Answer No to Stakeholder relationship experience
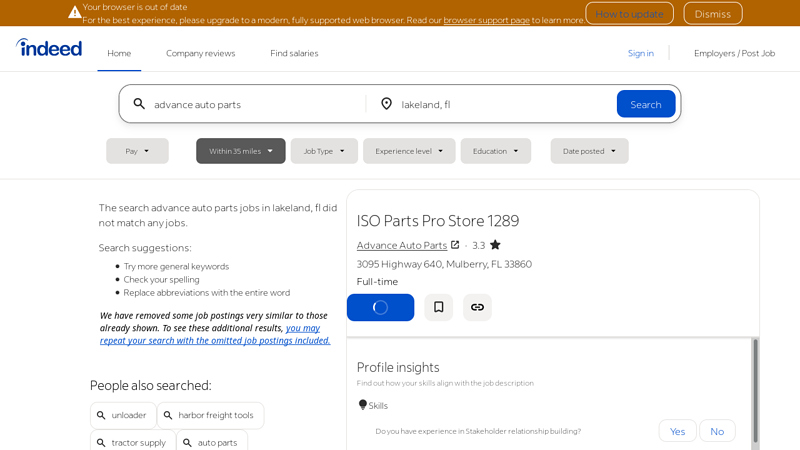The width and height of the screenshot is (800, 450). tap(717, 431)
